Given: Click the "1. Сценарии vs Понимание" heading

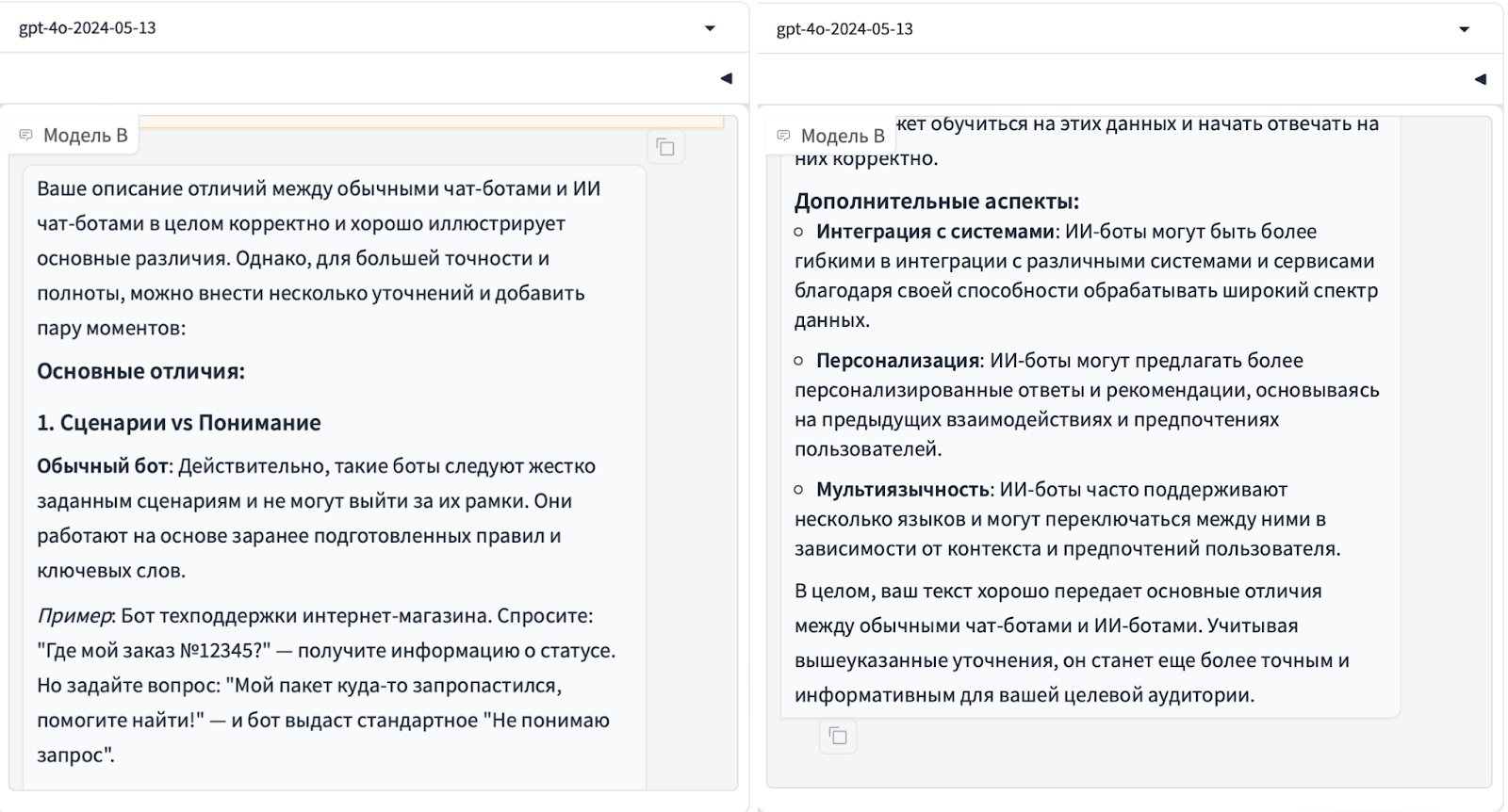Looking at the screenshot, I should (178, 423).
